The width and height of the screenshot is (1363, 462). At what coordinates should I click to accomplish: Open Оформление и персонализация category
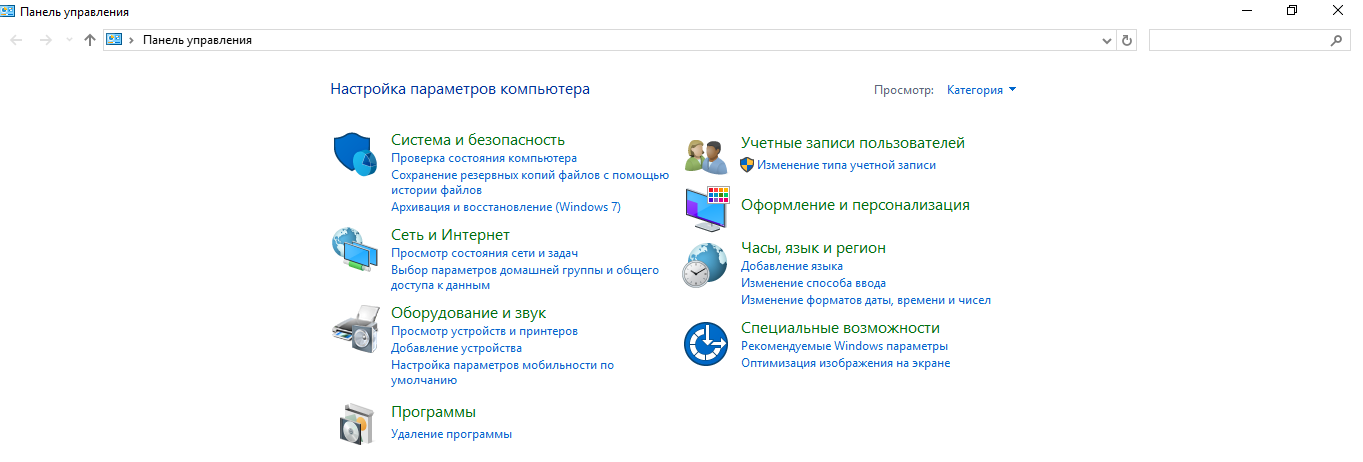click(x=855, y=205)
